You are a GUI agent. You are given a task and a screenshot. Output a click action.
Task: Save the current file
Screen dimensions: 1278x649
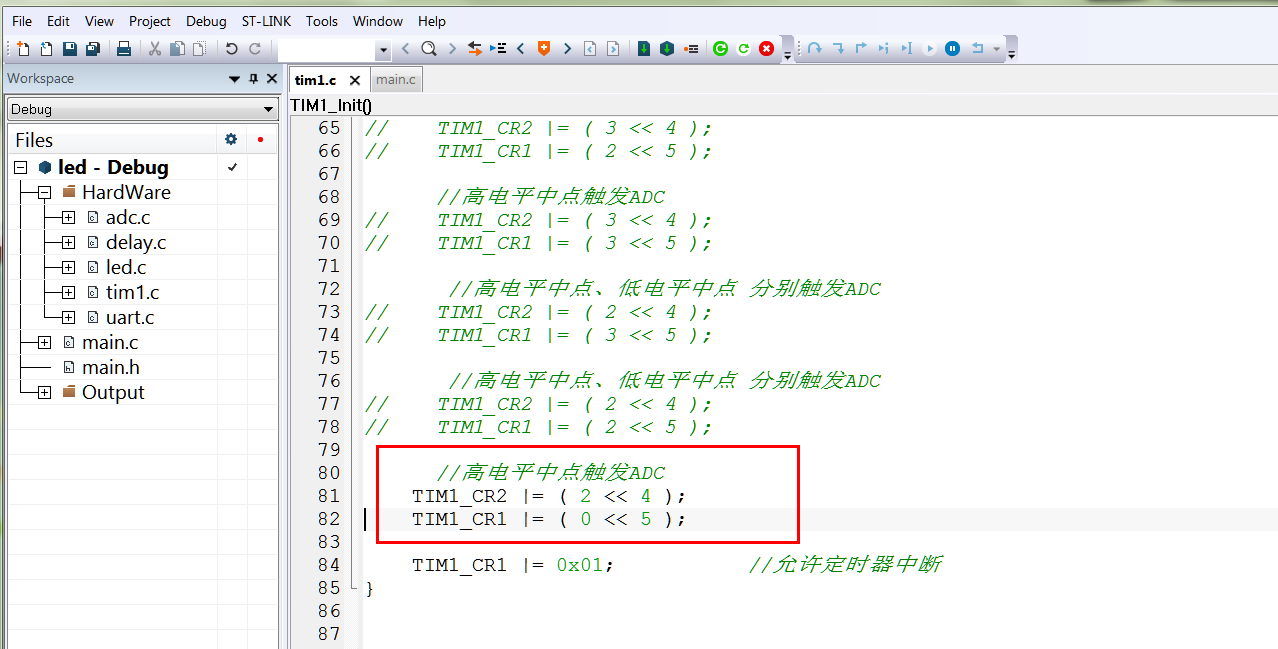coord(68,47)
